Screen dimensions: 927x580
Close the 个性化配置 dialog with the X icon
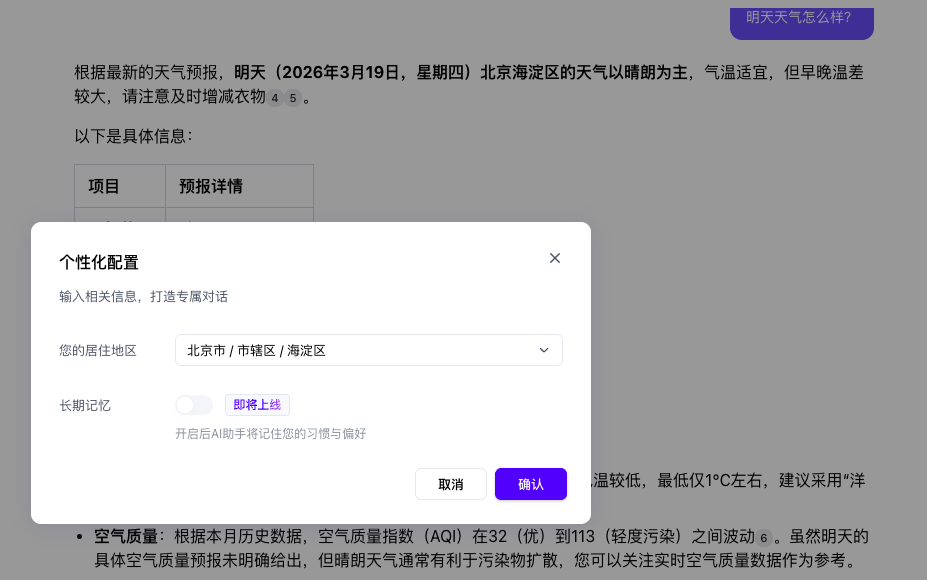click(x=555, y=258)
